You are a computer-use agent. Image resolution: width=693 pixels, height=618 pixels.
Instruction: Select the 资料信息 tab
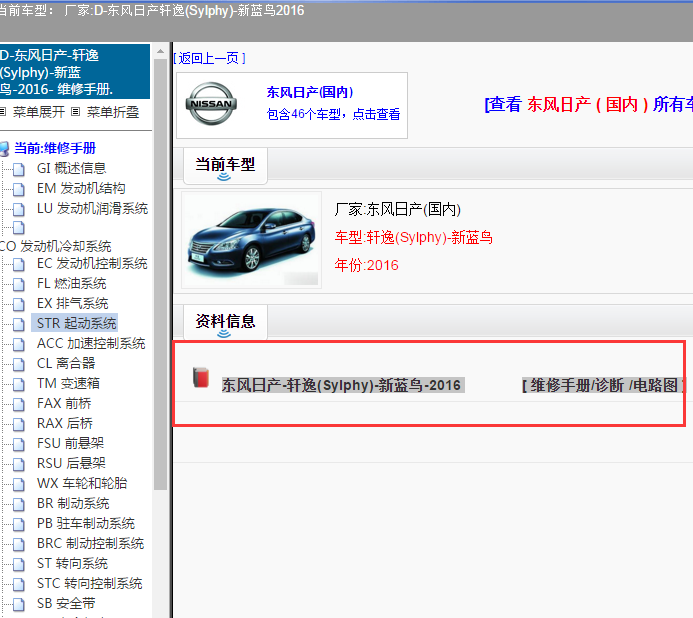[x=225, y=322]
